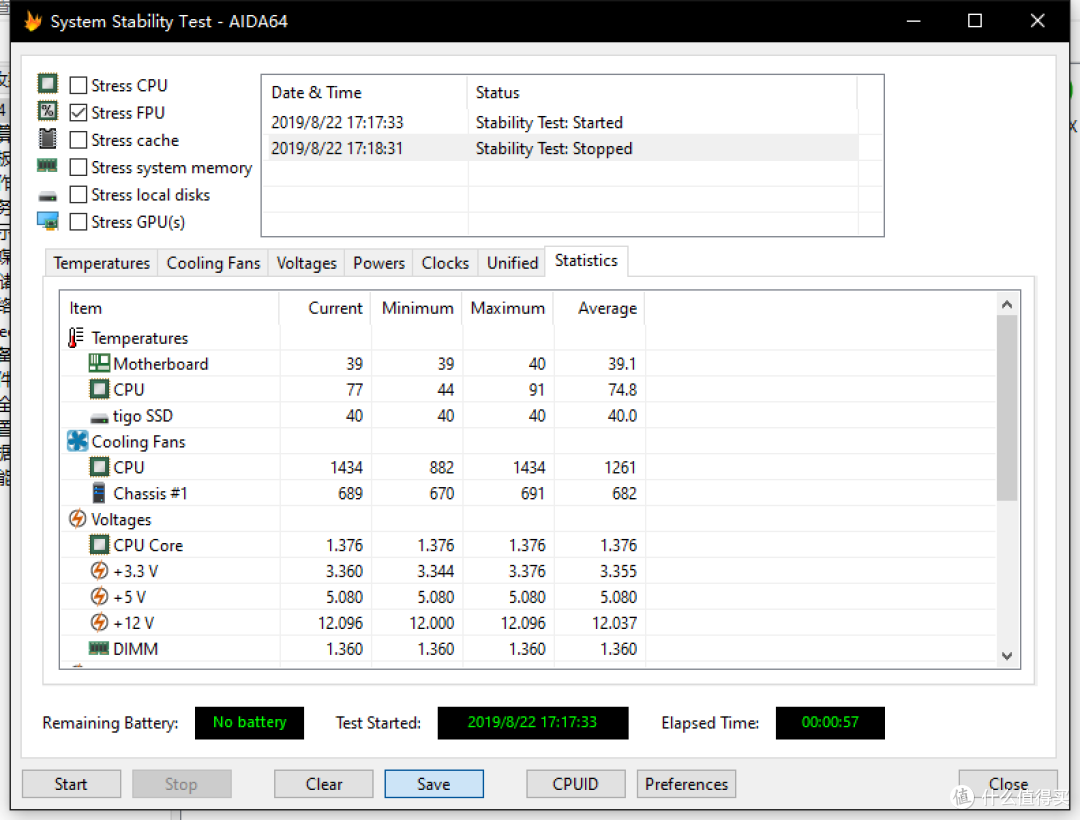Click the grayed Stop button

pos(181,784)
